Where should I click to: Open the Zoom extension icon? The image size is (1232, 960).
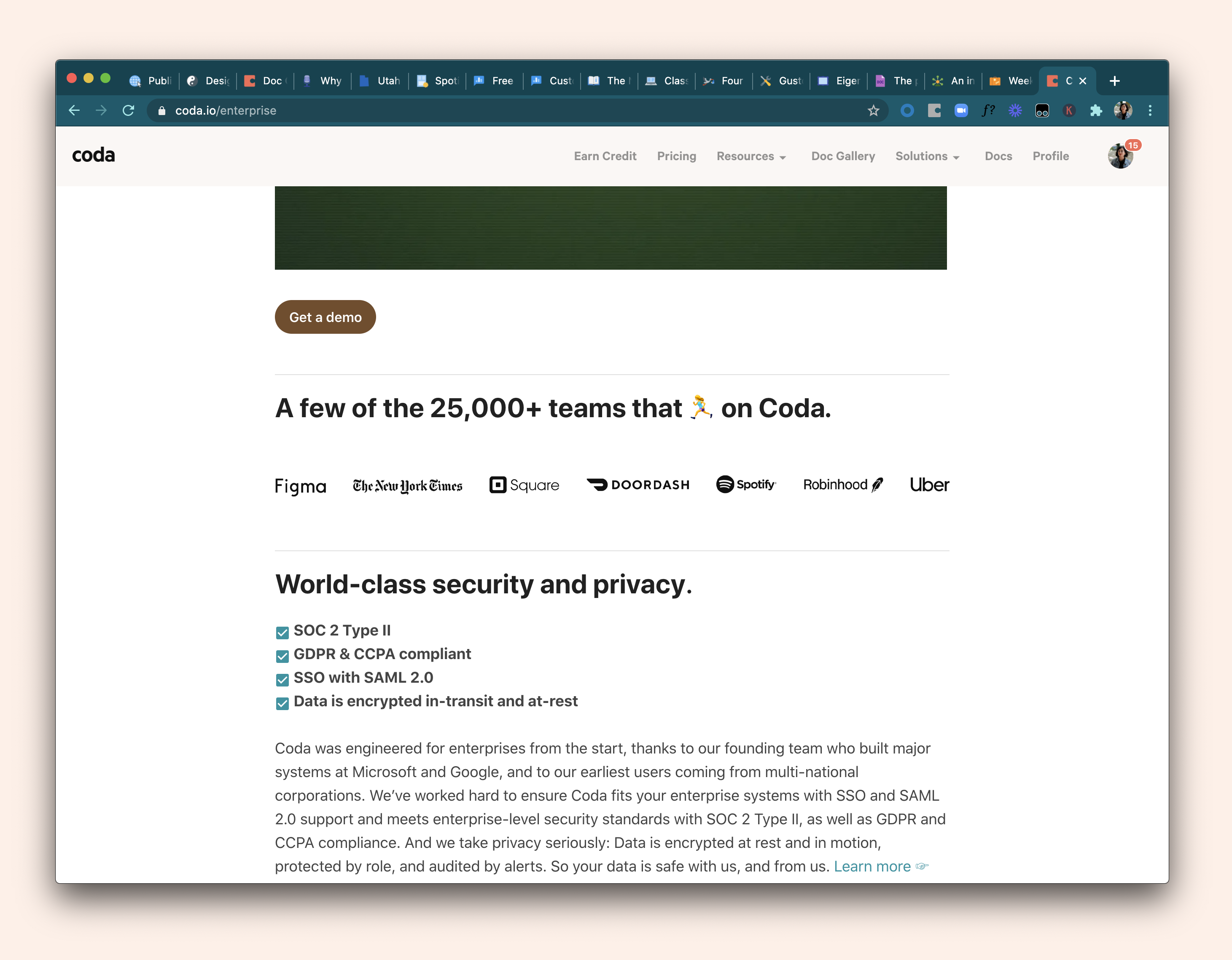point(960,110)
